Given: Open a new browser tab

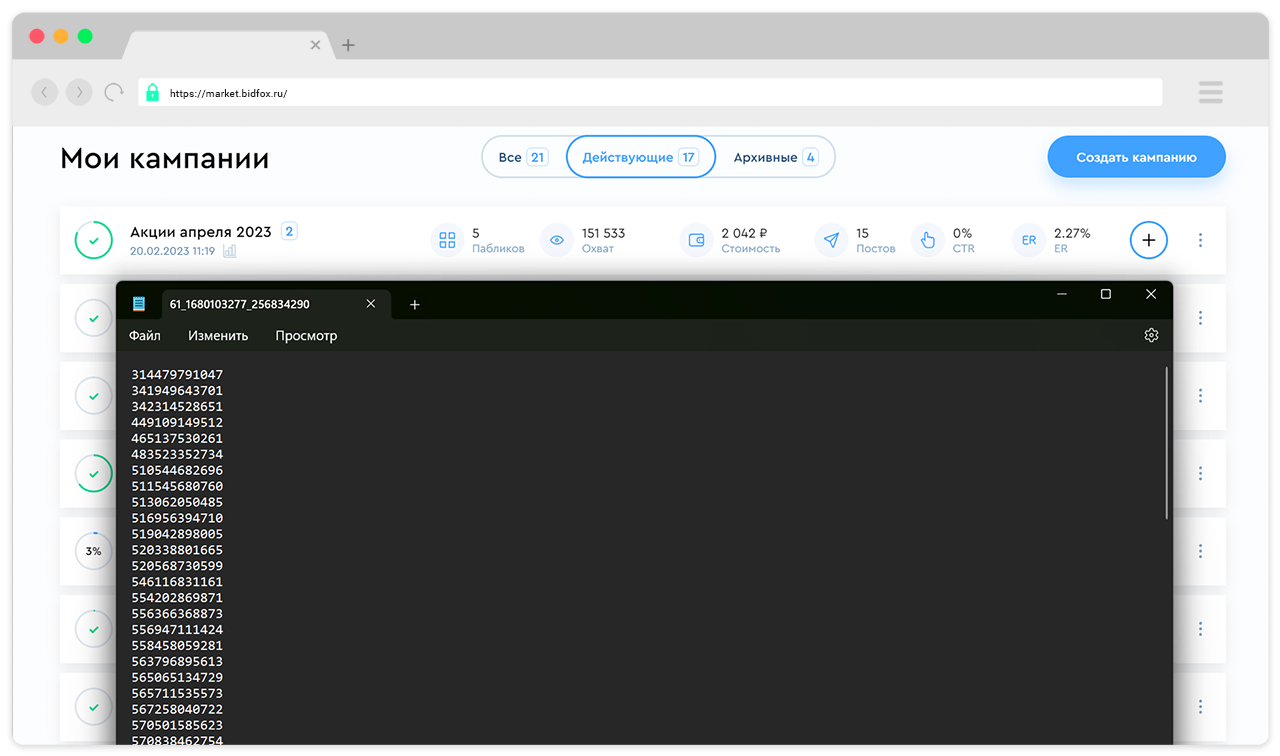Looking at the screenshot, I should pyautogui.click(x=348, y=45).
